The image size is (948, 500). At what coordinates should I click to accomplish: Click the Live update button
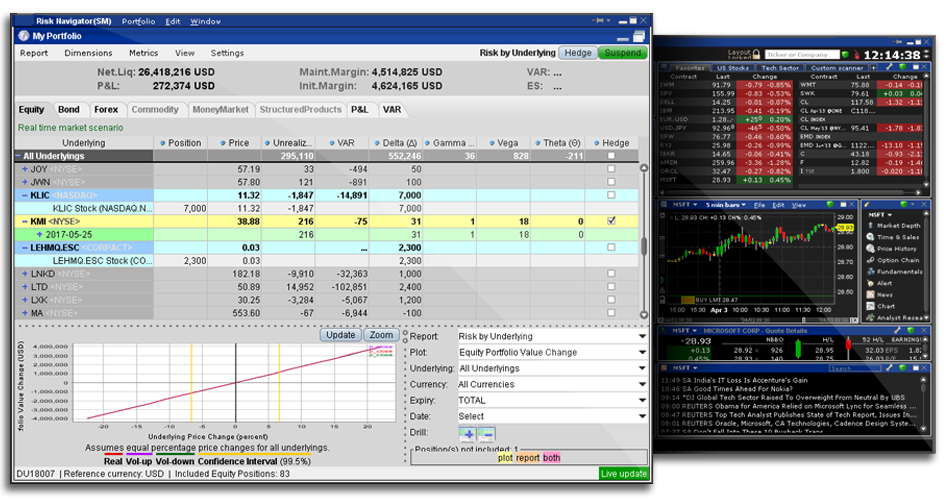(623, 474)
